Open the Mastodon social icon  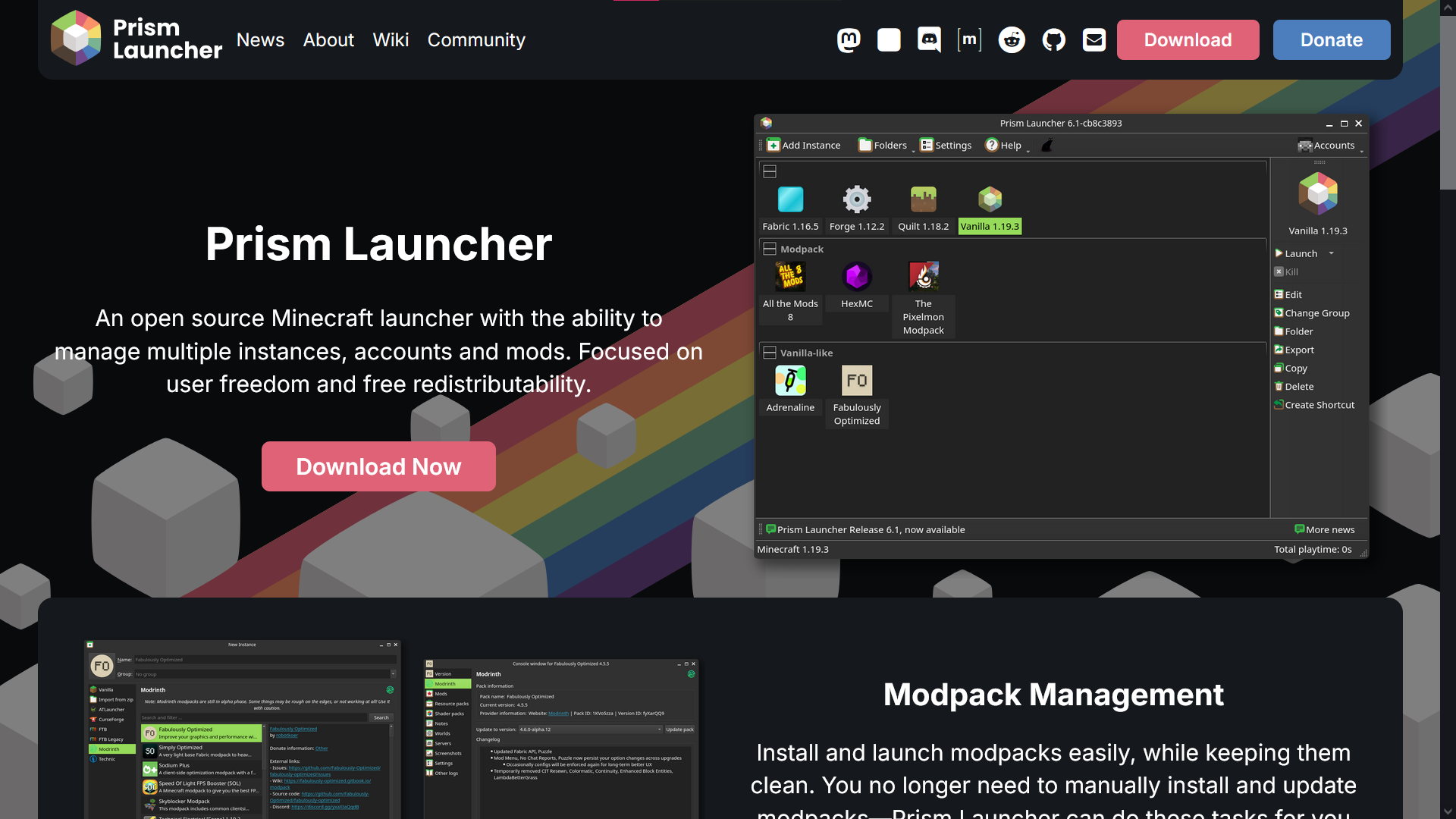tap(849, 40)
